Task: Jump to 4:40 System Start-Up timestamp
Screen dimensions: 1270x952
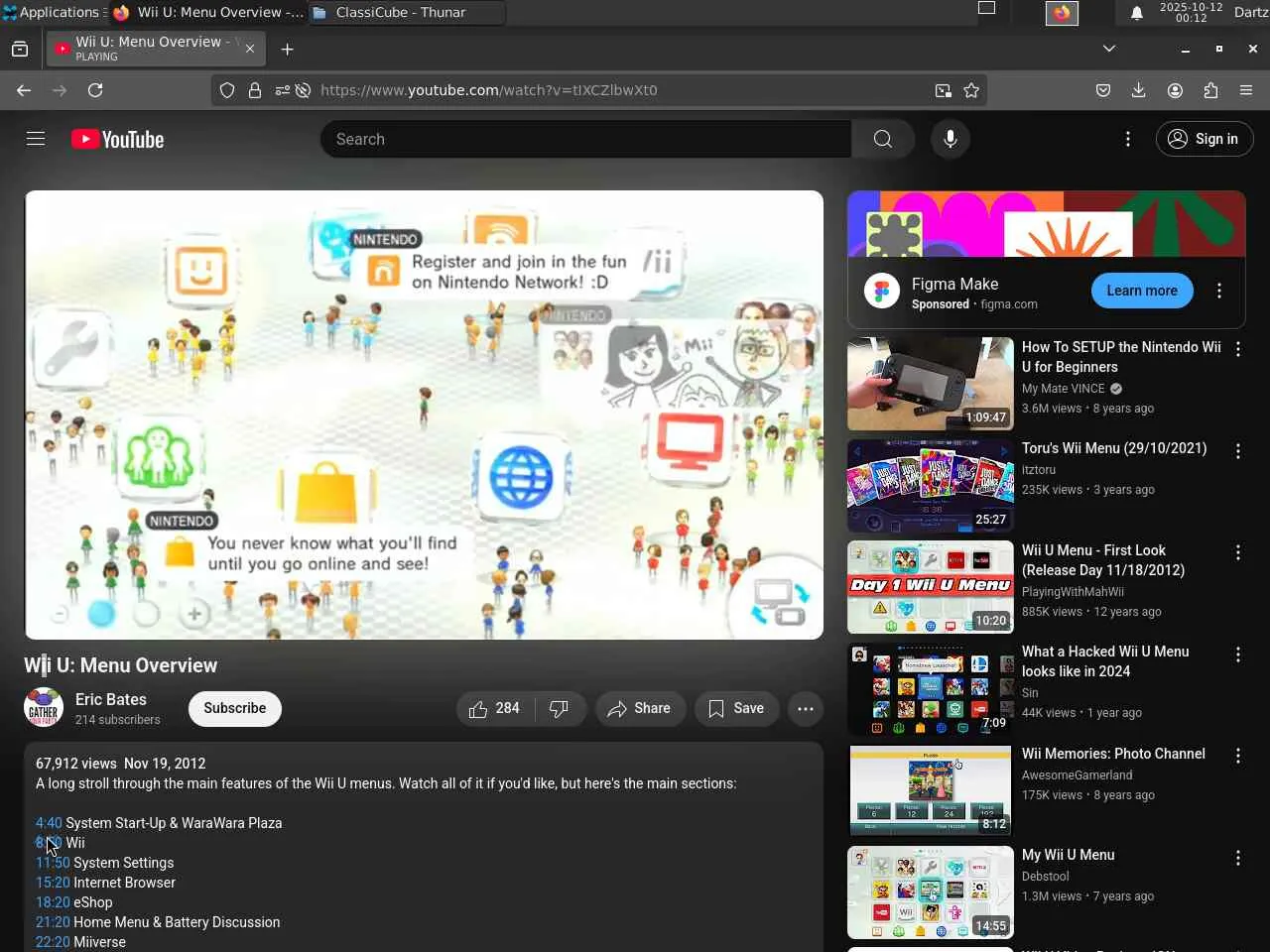Action: [49, 823]
